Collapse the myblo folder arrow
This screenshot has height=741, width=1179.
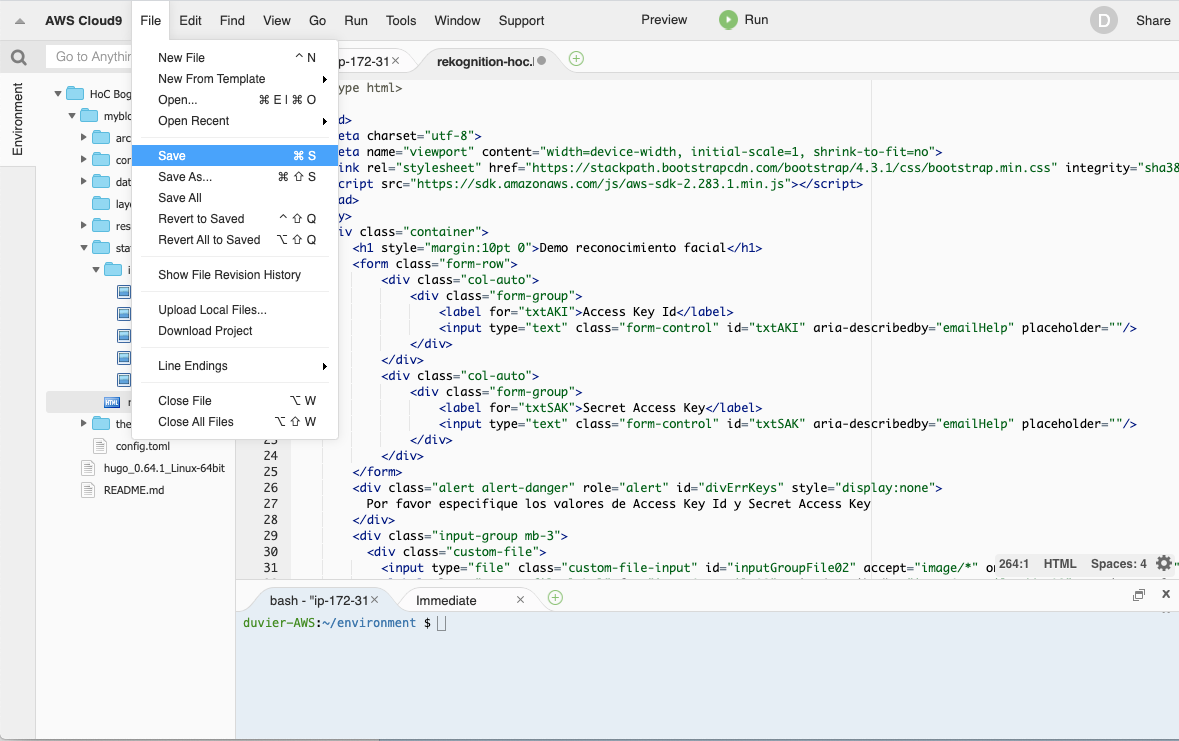[x=72, y=116]
